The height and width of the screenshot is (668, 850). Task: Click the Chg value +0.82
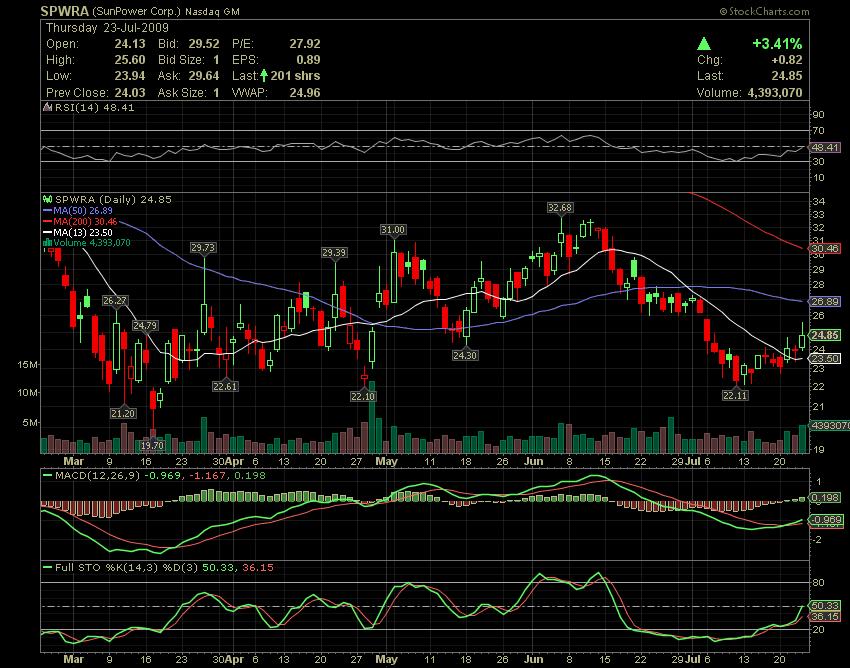787,60
